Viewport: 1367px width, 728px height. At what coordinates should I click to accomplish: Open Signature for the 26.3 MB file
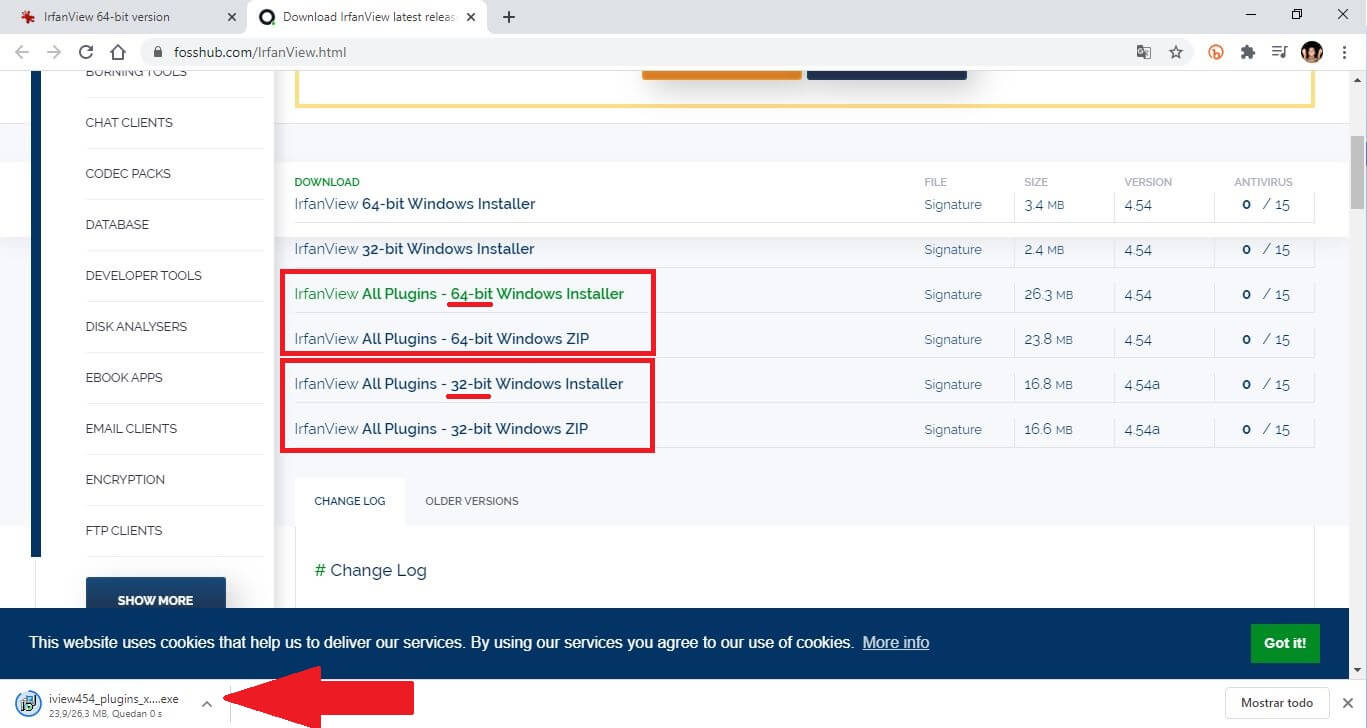(x=953, y=295)
